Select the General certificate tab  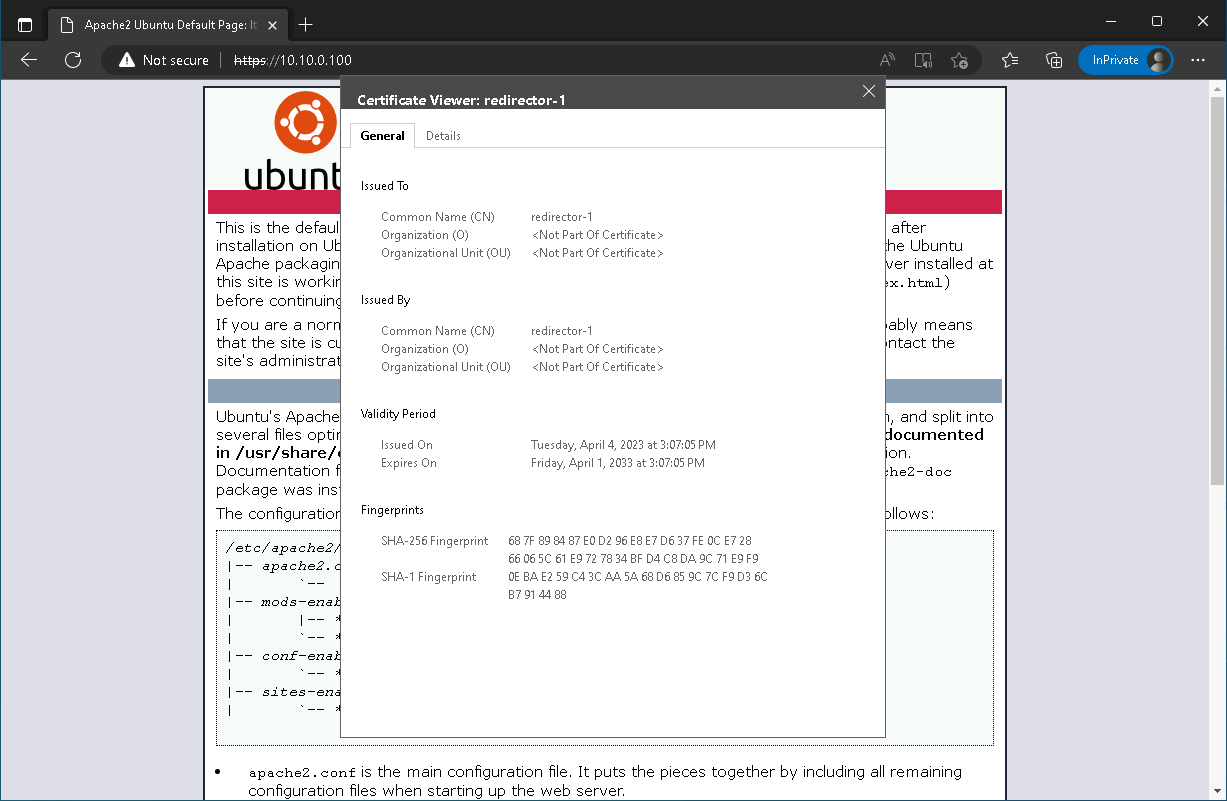coord(382,136)
